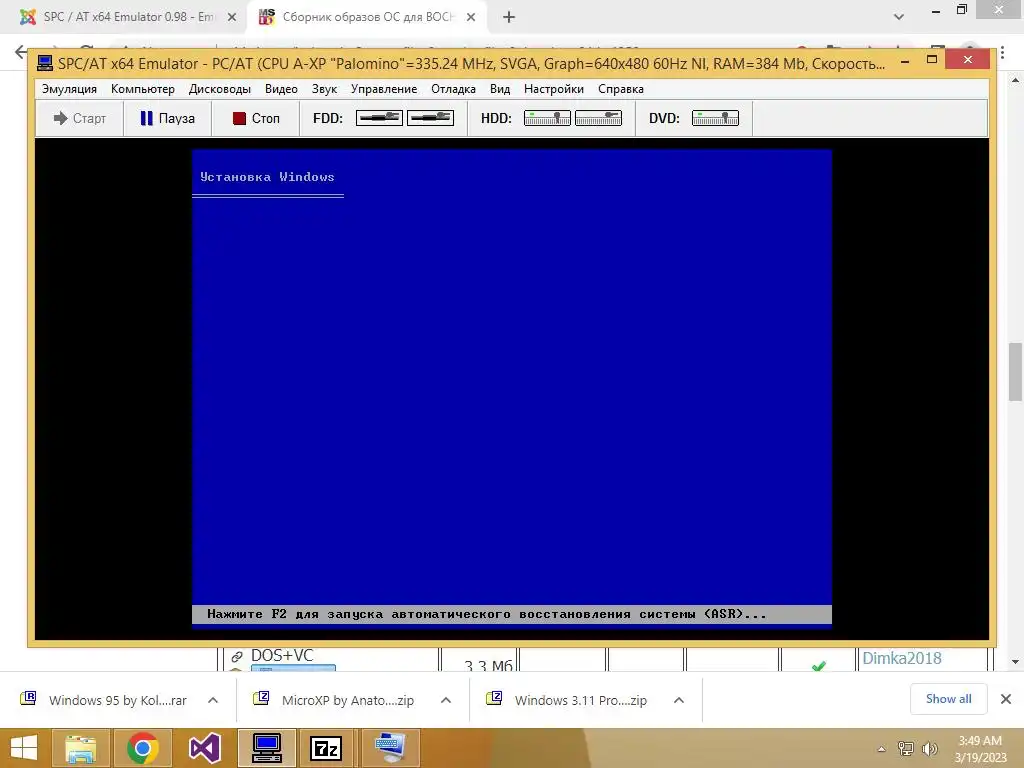
Task: Click the page scroll up arrow
Action: click(1015, 80)
